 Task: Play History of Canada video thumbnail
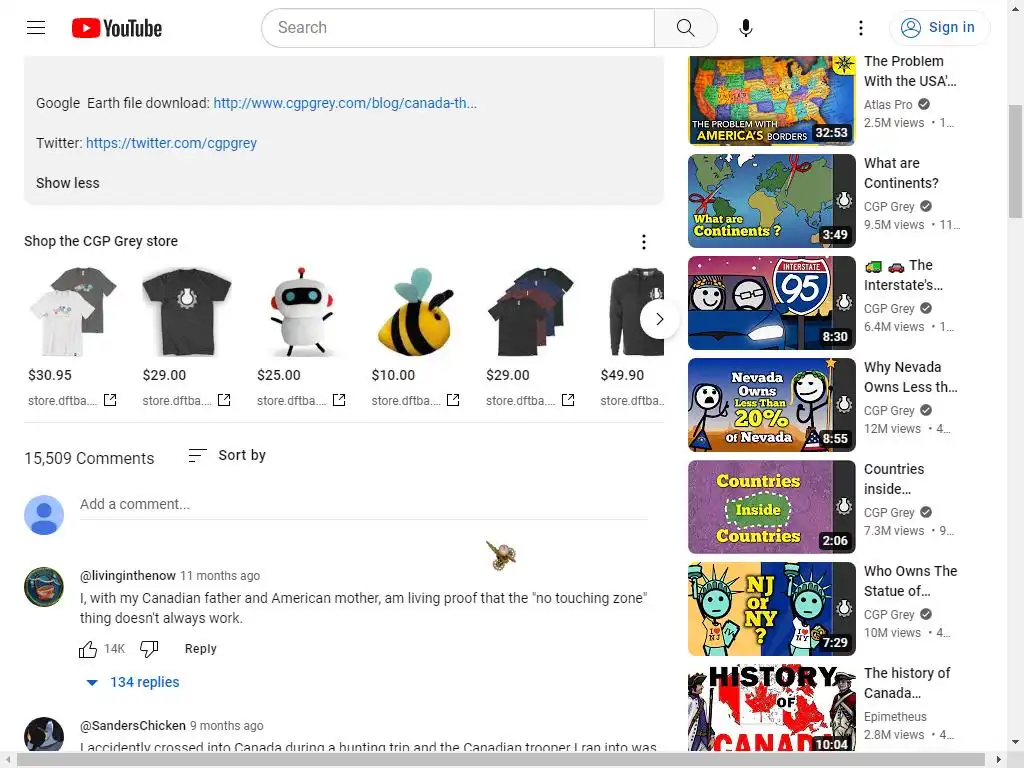(x=771, y=709)
